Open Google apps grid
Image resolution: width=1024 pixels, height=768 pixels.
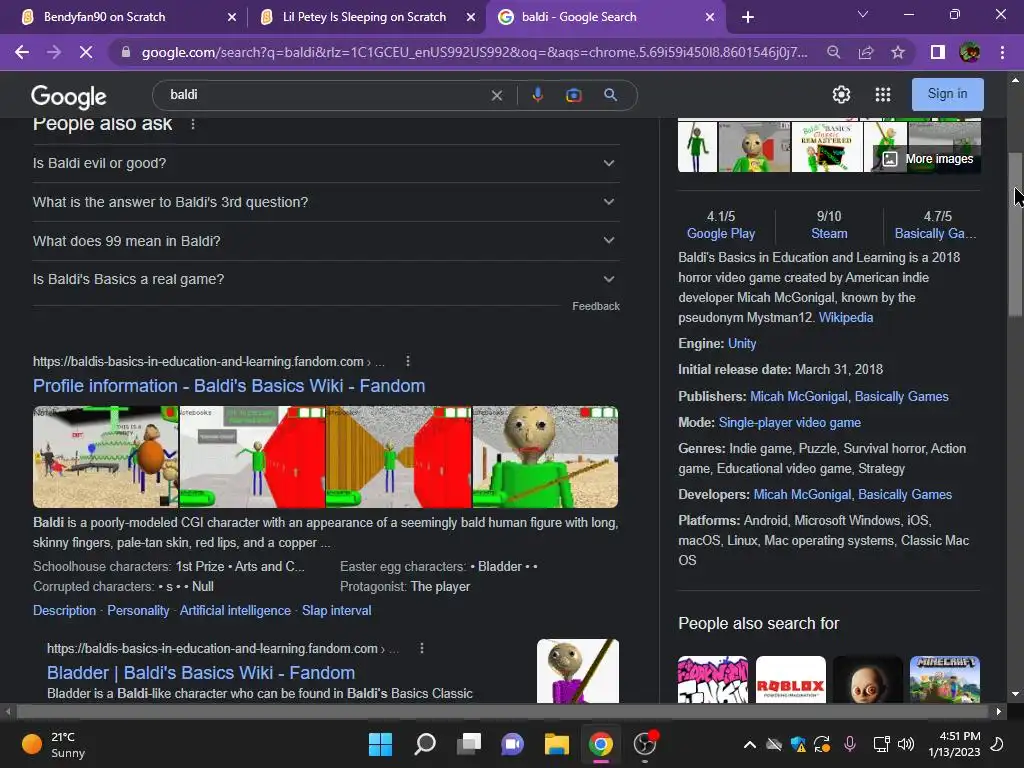click(883, 95)
